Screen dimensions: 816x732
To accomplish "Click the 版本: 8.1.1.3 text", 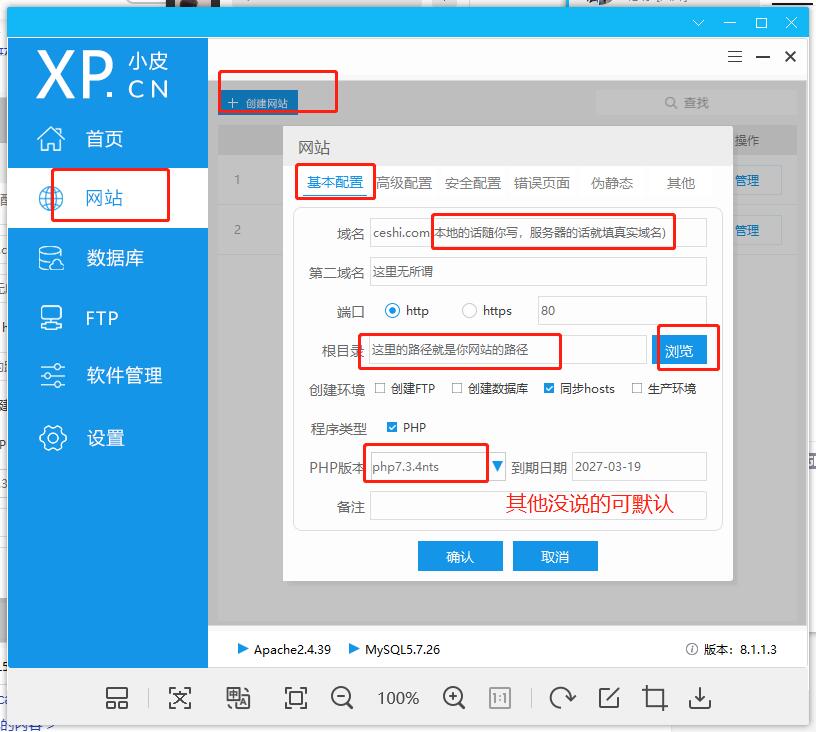I will (x=740, y=649).
